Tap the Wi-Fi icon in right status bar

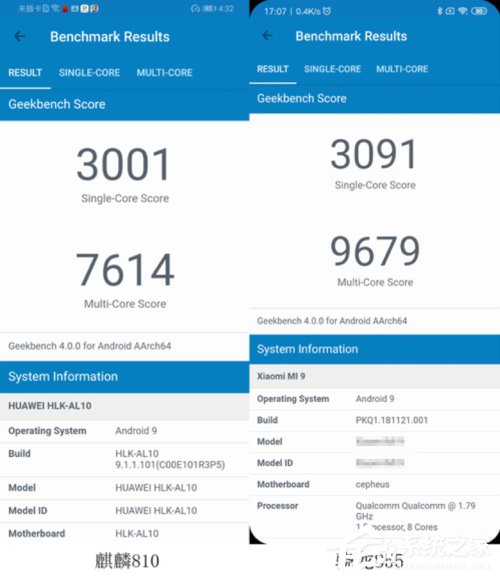pyautogui.click(x=462, y=11)
